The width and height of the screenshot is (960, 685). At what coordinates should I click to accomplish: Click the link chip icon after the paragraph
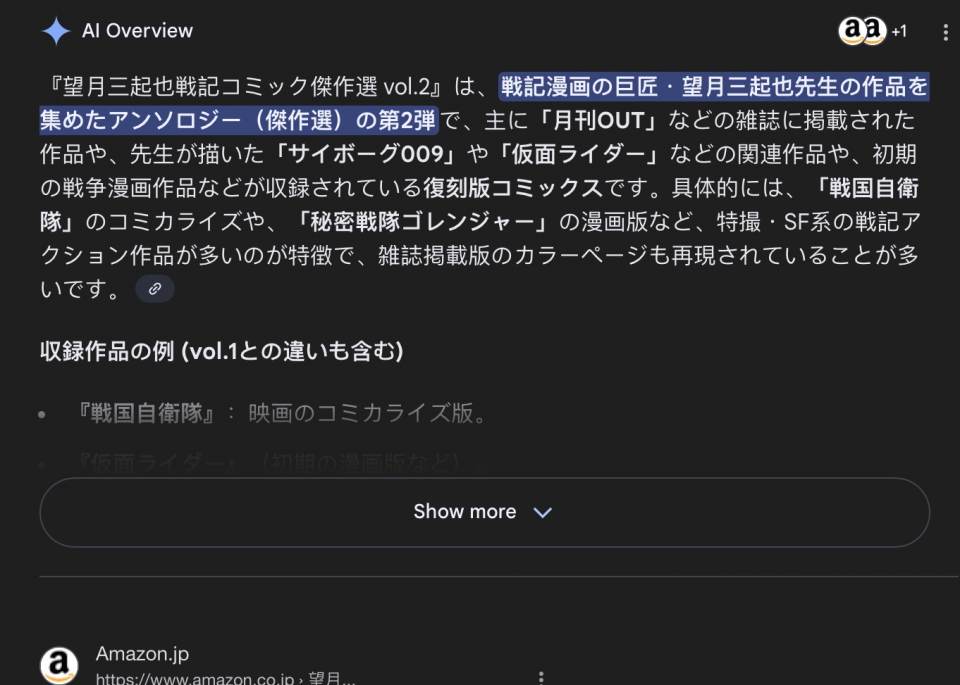[x=155, y=289]
